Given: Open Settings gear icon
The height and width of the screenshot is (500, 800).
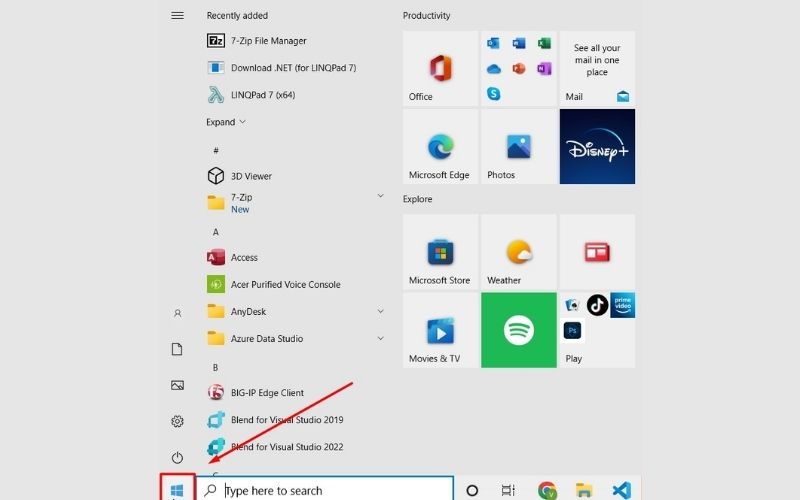Looking at the screenshot, I should [x=177, y=421].
